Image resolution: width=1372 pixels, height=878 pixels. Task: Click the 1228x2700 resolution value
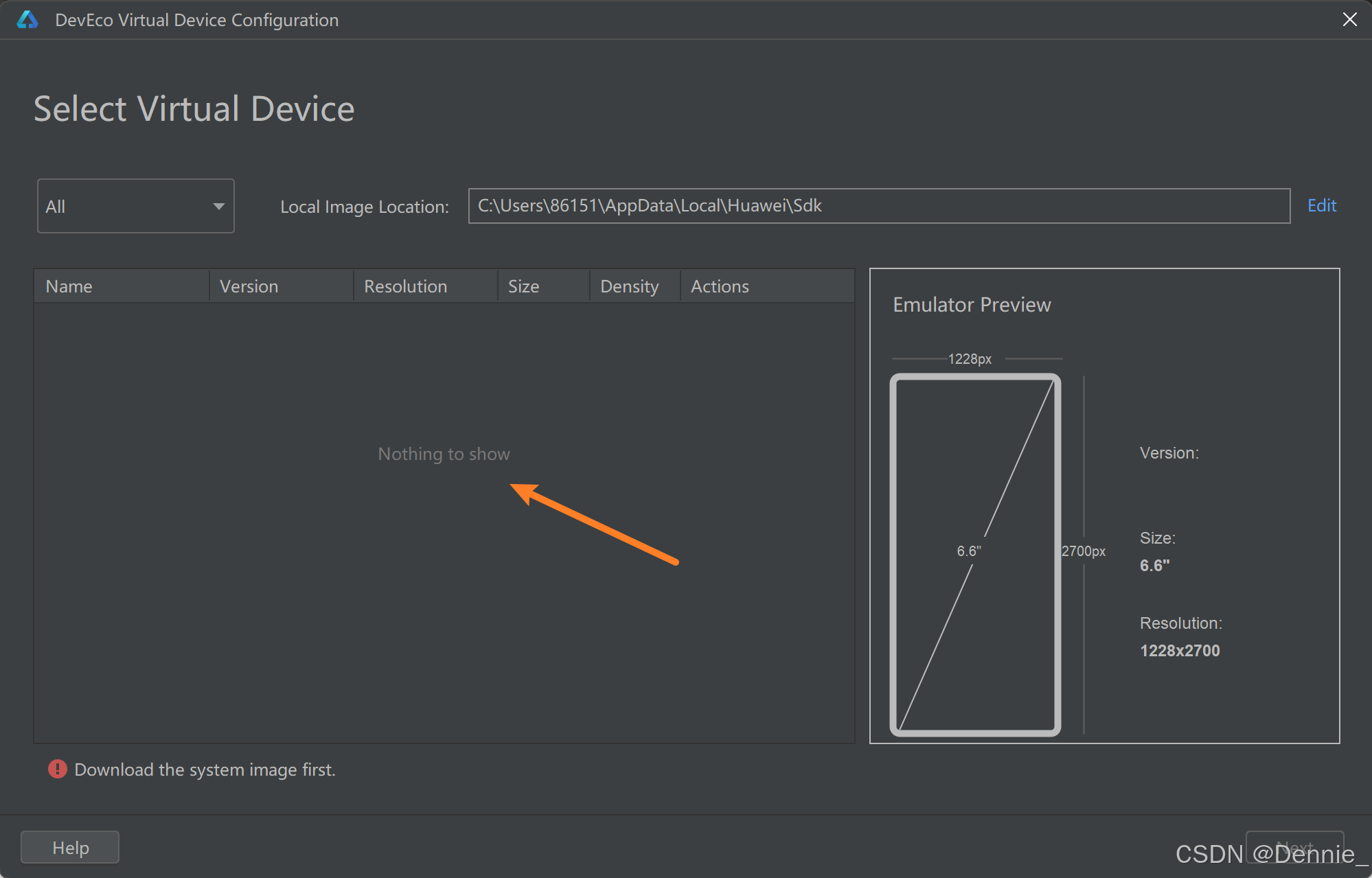[1180, 650]
